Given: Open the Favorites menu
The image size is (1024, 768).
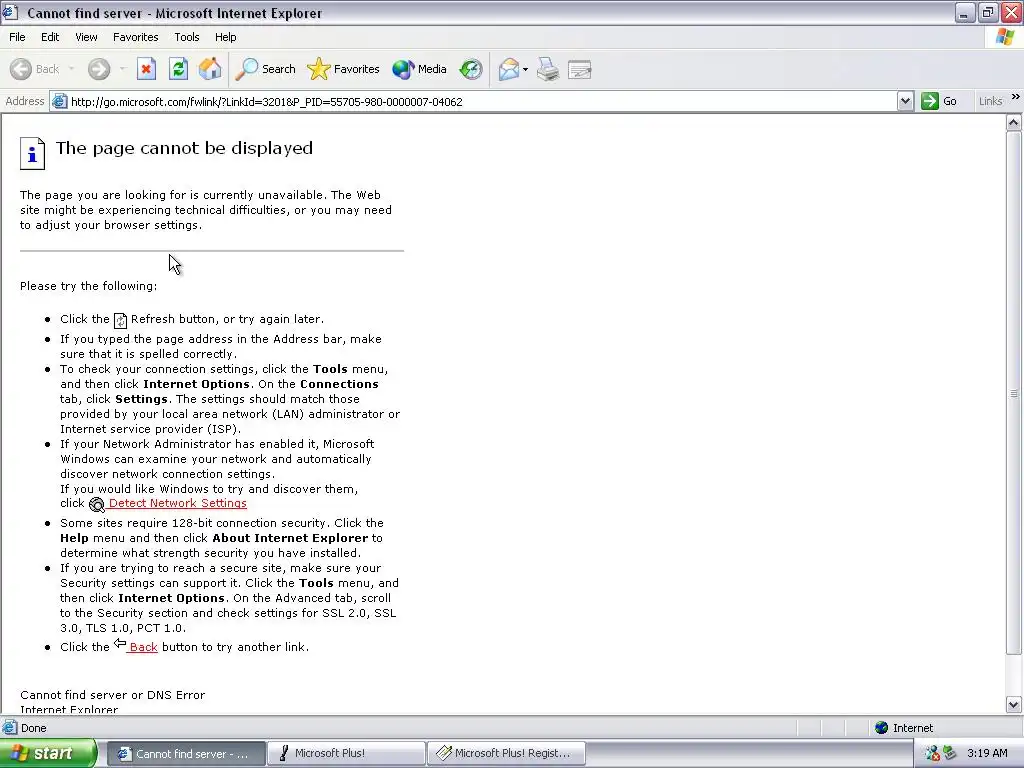Looking at the screenshot, I should point(135,37).
